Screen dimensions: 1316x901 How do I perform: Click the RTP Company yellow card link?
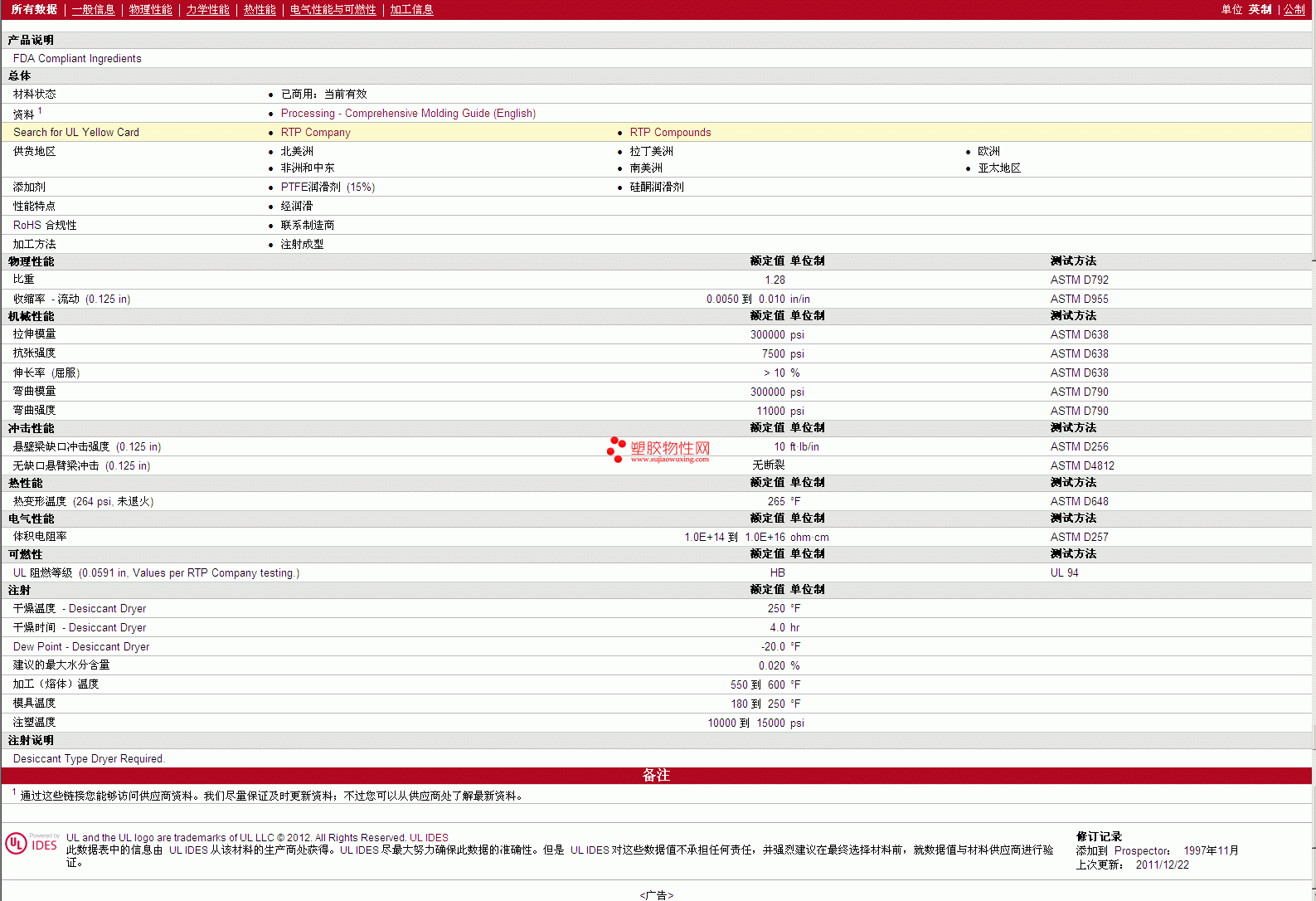(315, 133)
